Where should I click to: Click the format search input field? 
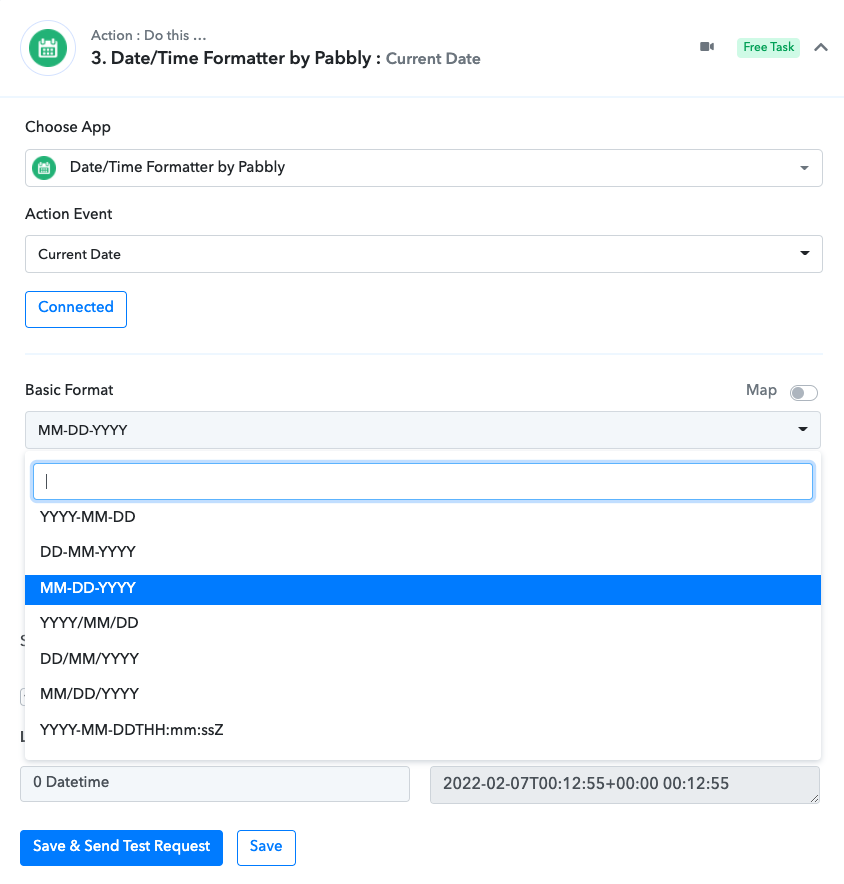(423, 481)
